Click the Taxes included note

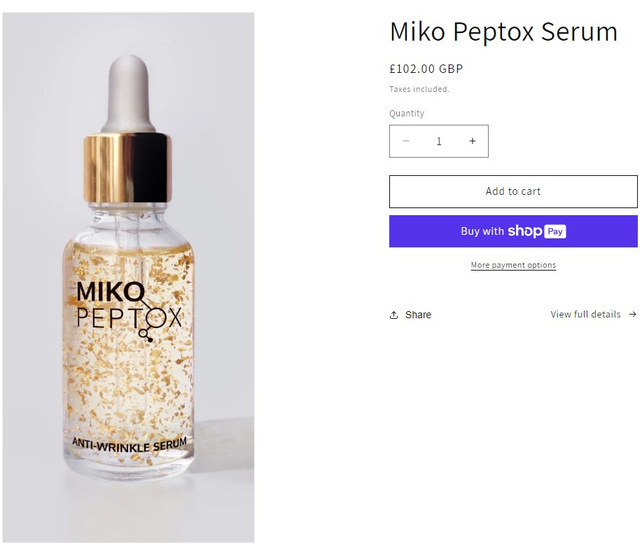pyautogui.click(x=419, y=89)
